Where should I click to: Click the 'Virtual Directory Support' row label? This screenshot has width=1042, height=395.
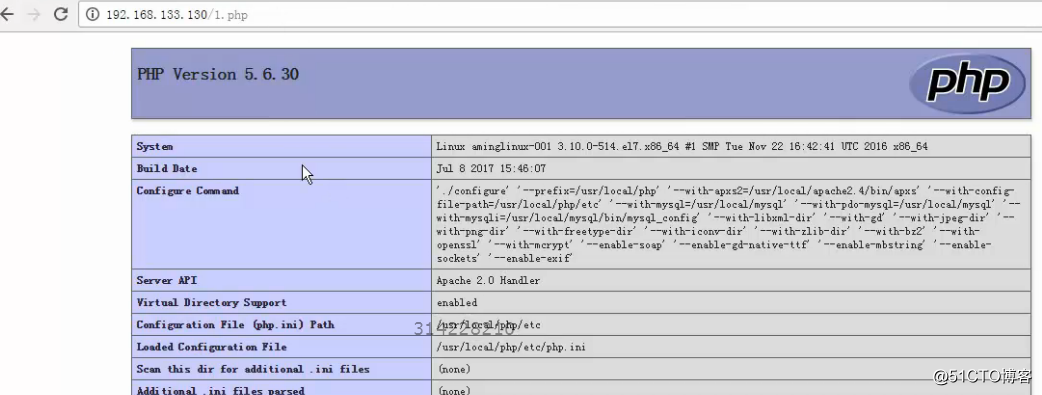point(211,303)
